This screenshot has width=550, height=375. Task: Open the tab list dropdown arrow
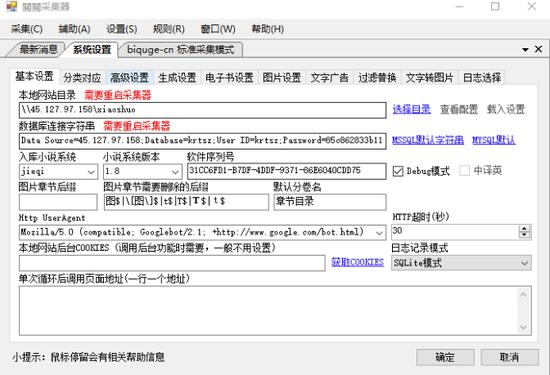(x=525, y=50)
